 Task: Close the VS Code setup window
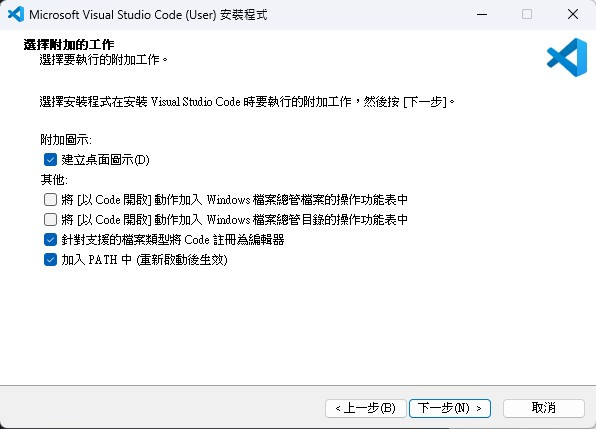[x=573, y=14]
